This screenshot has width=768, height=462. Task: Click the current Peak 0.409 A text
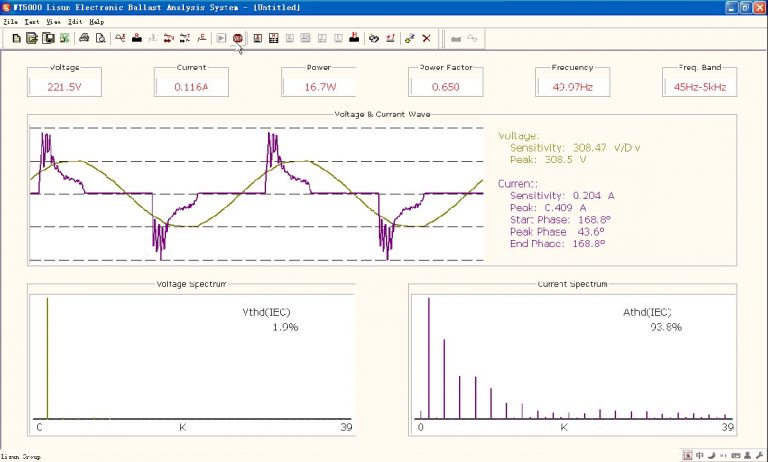tap(548, 208)
